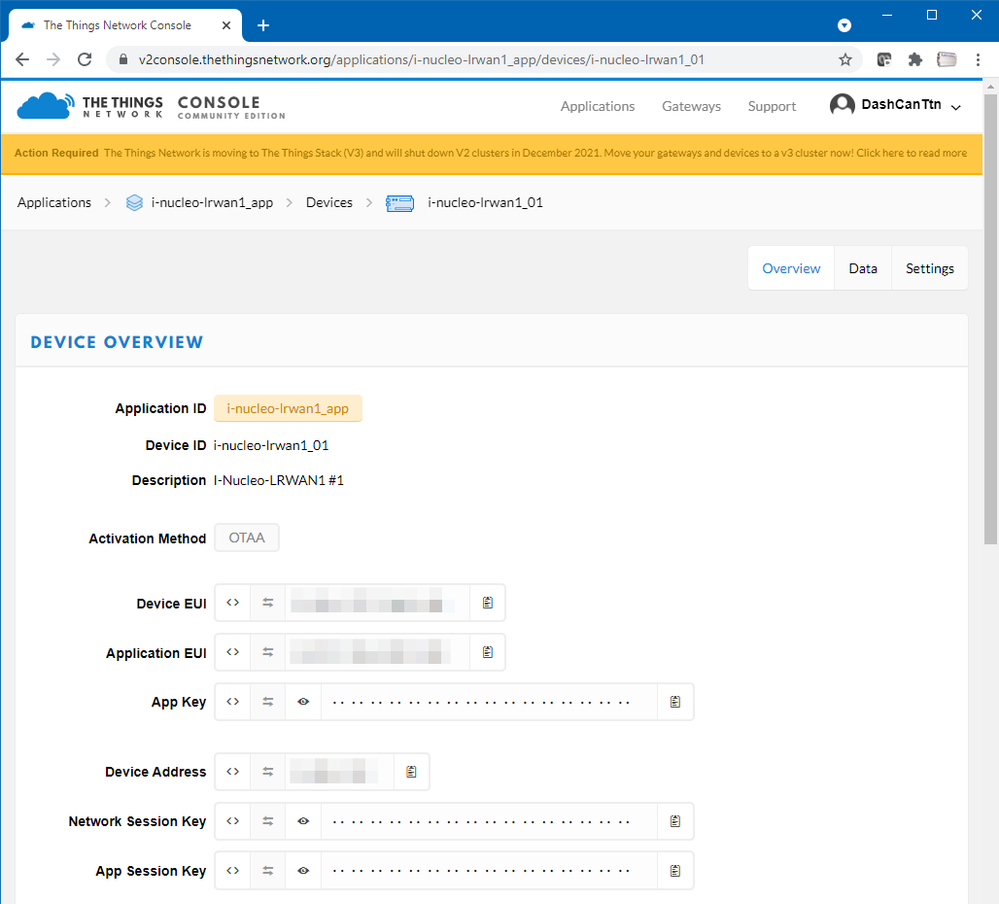Toggle hex format for Device EUI
The height and width of the screenshot is (904, 999).
233,603
